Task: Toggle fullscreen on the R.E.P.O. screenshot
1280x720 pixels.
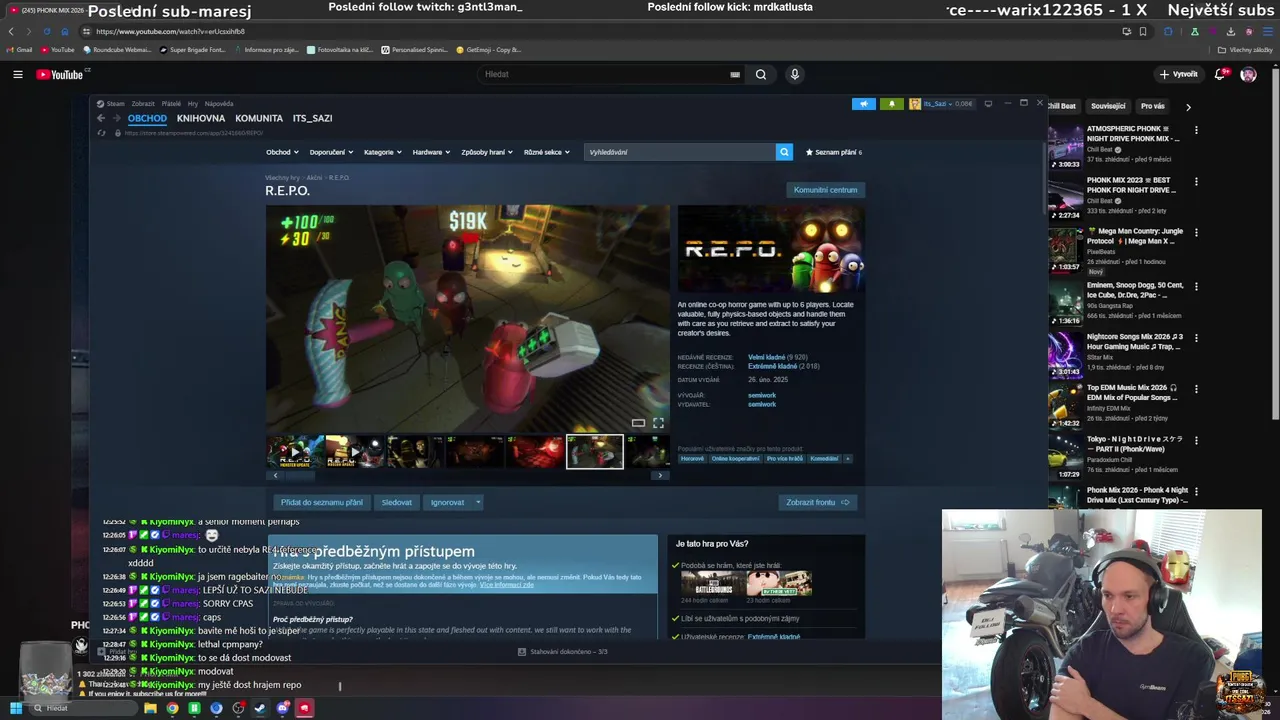Action: pos(658,423)
